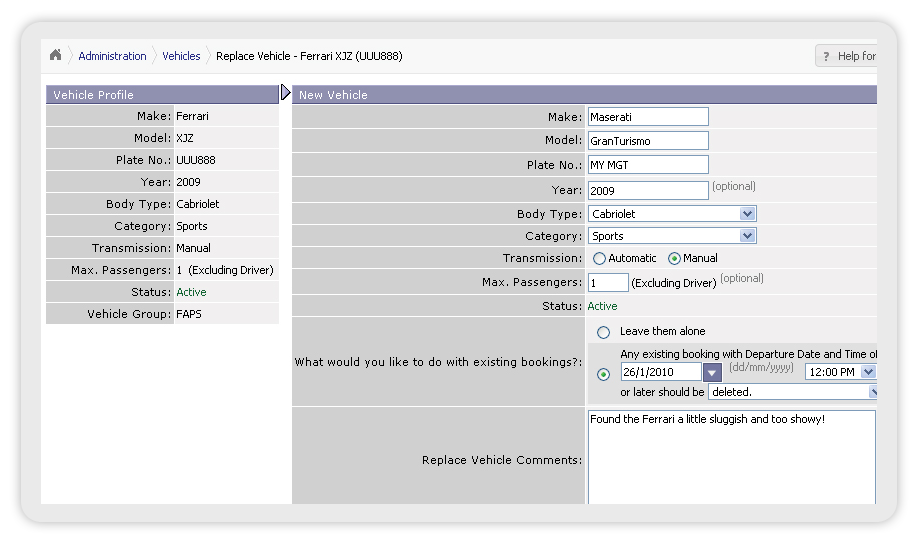
Task: Open the Vehicles breadcrumb link
Action: 181,56
